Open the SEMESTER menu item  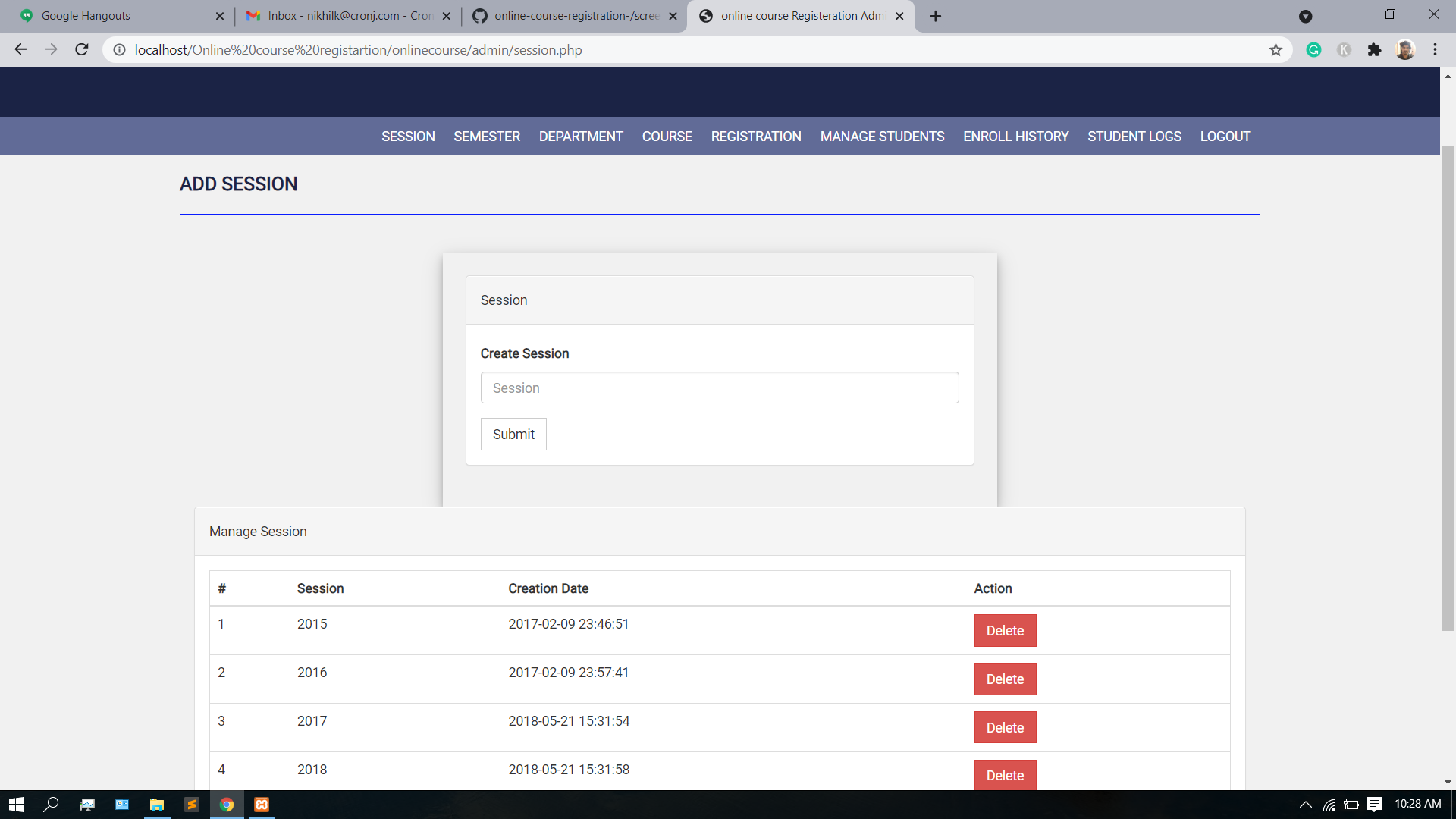(487, 136)
